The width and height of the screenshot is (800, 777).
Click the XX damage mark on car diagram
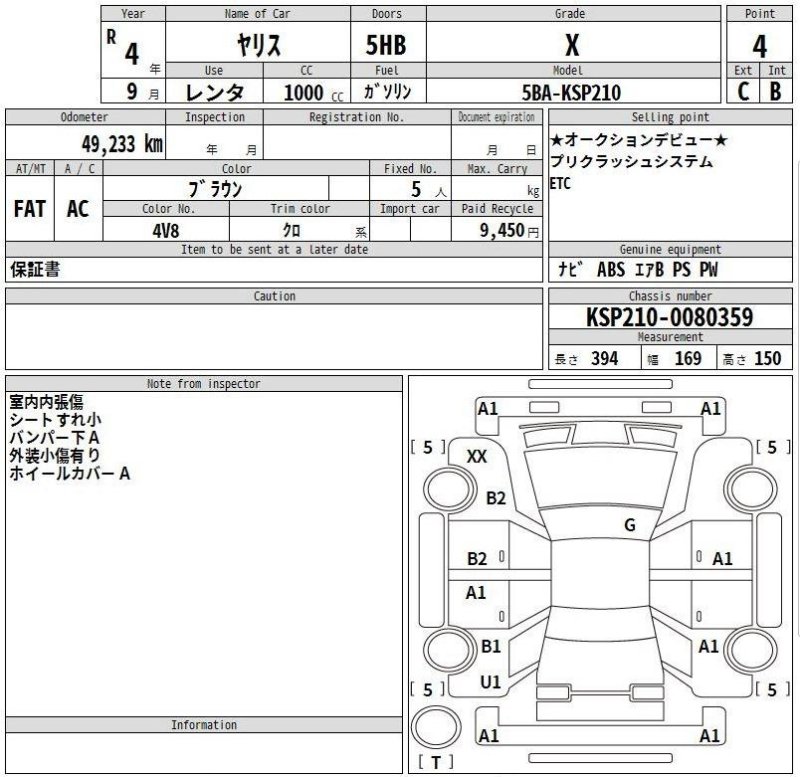click(x=477, y=456)
